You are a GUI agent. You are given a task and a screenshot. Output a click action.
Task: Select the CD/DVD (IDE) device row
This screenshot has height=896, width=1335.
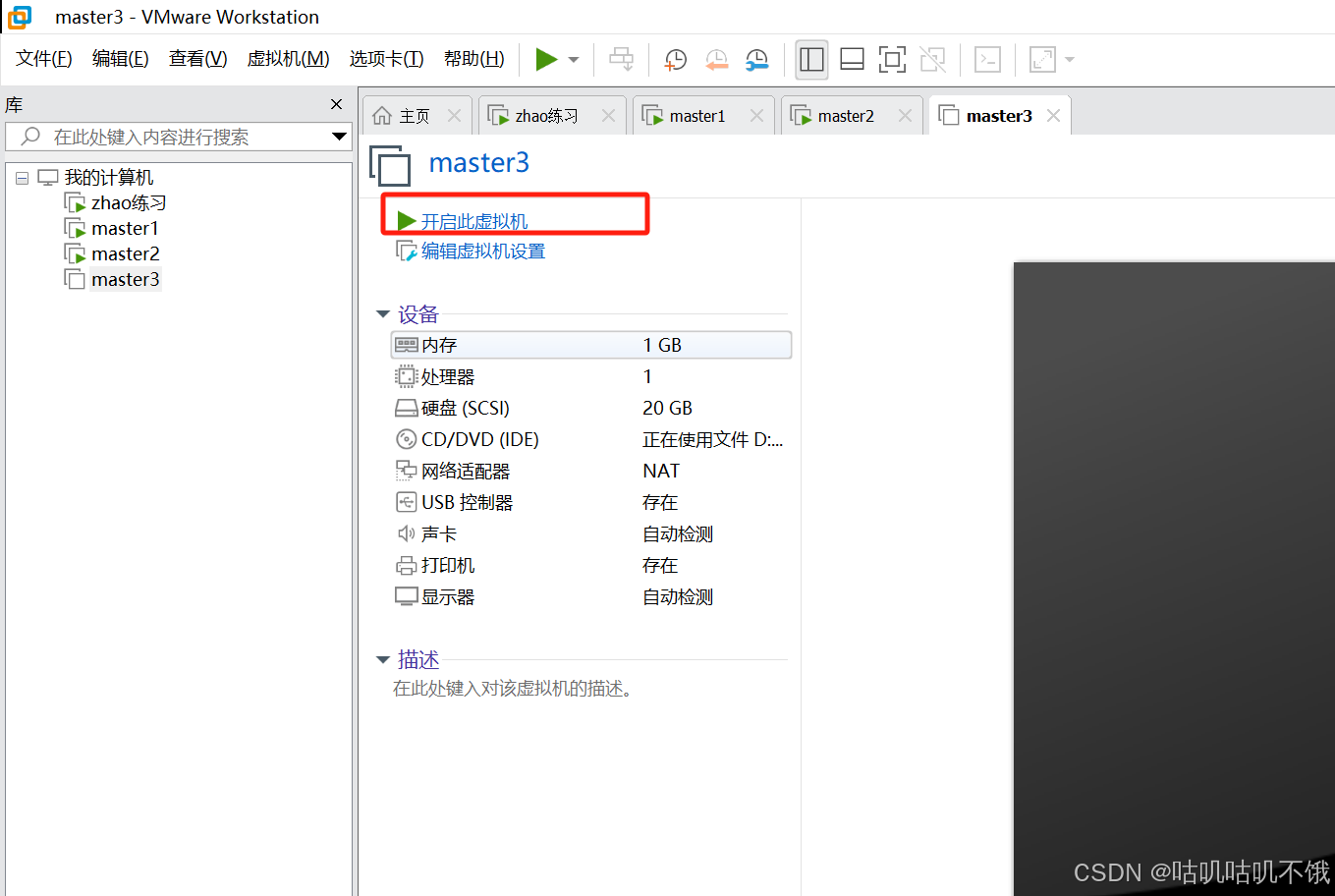591,439
